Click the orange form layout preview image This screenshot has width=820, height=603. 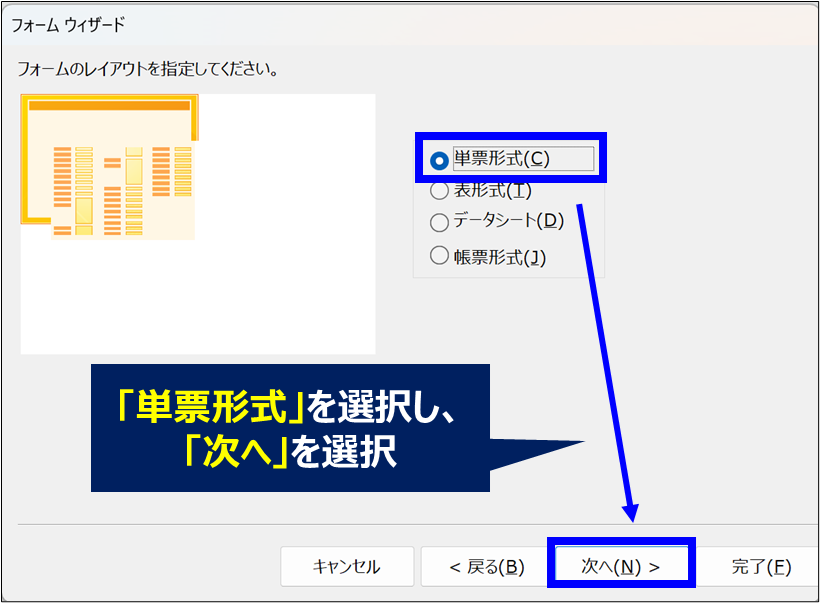click(110, 167)
